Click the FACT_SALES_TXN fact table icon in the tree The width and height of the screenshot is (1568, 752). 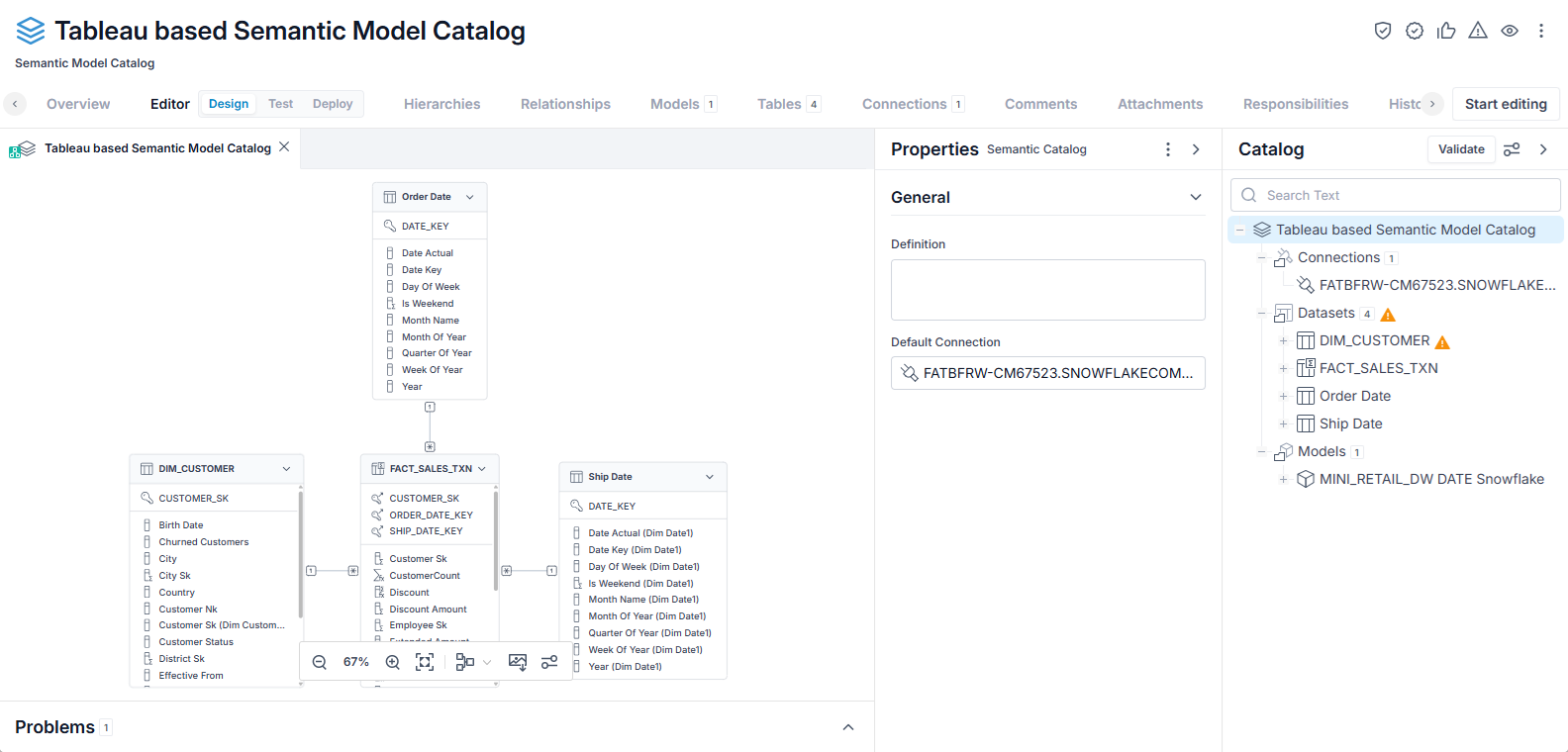[1306, 368]
